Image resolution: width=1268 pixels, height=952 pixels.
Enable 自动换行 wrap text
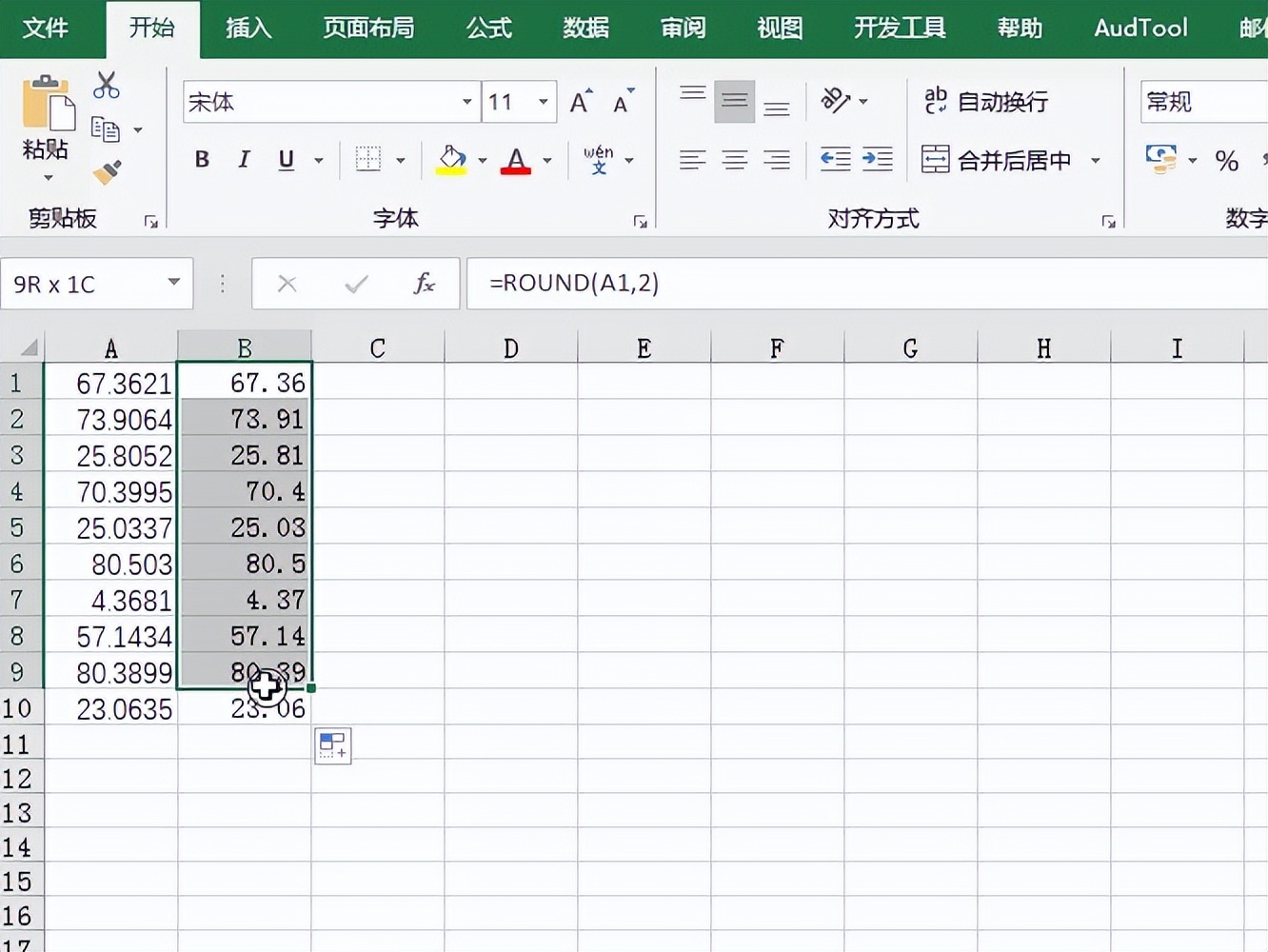[x=987, y=102]
